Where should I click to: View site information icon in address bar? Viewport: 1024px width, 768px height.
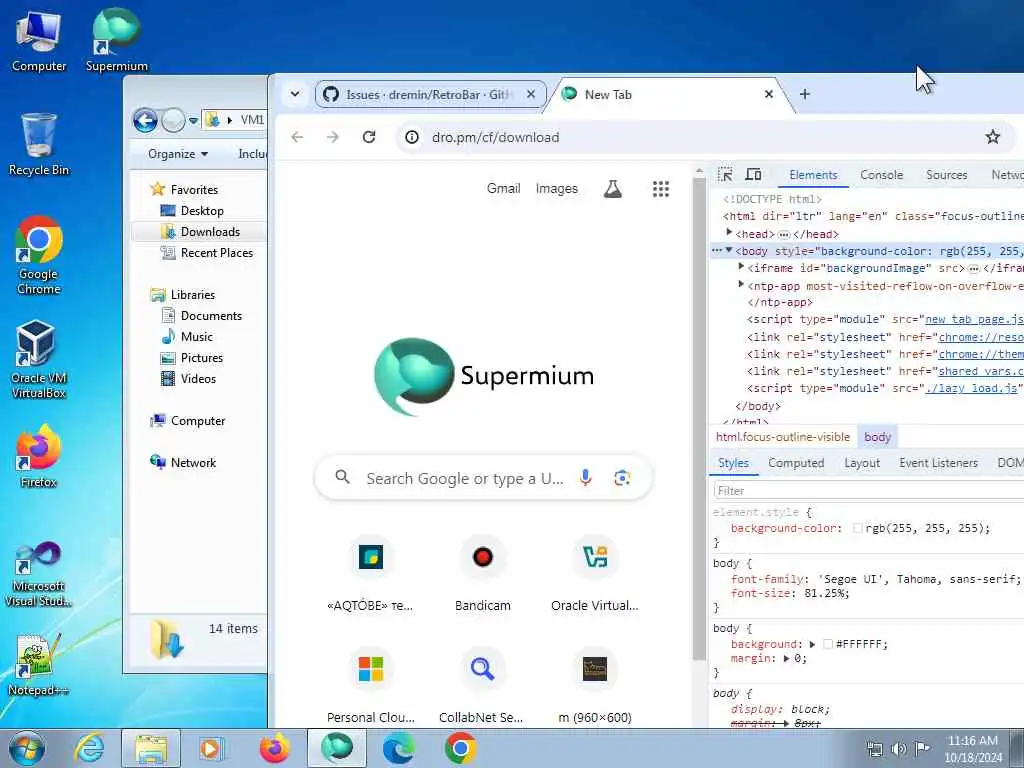click(x=412, y=136)
